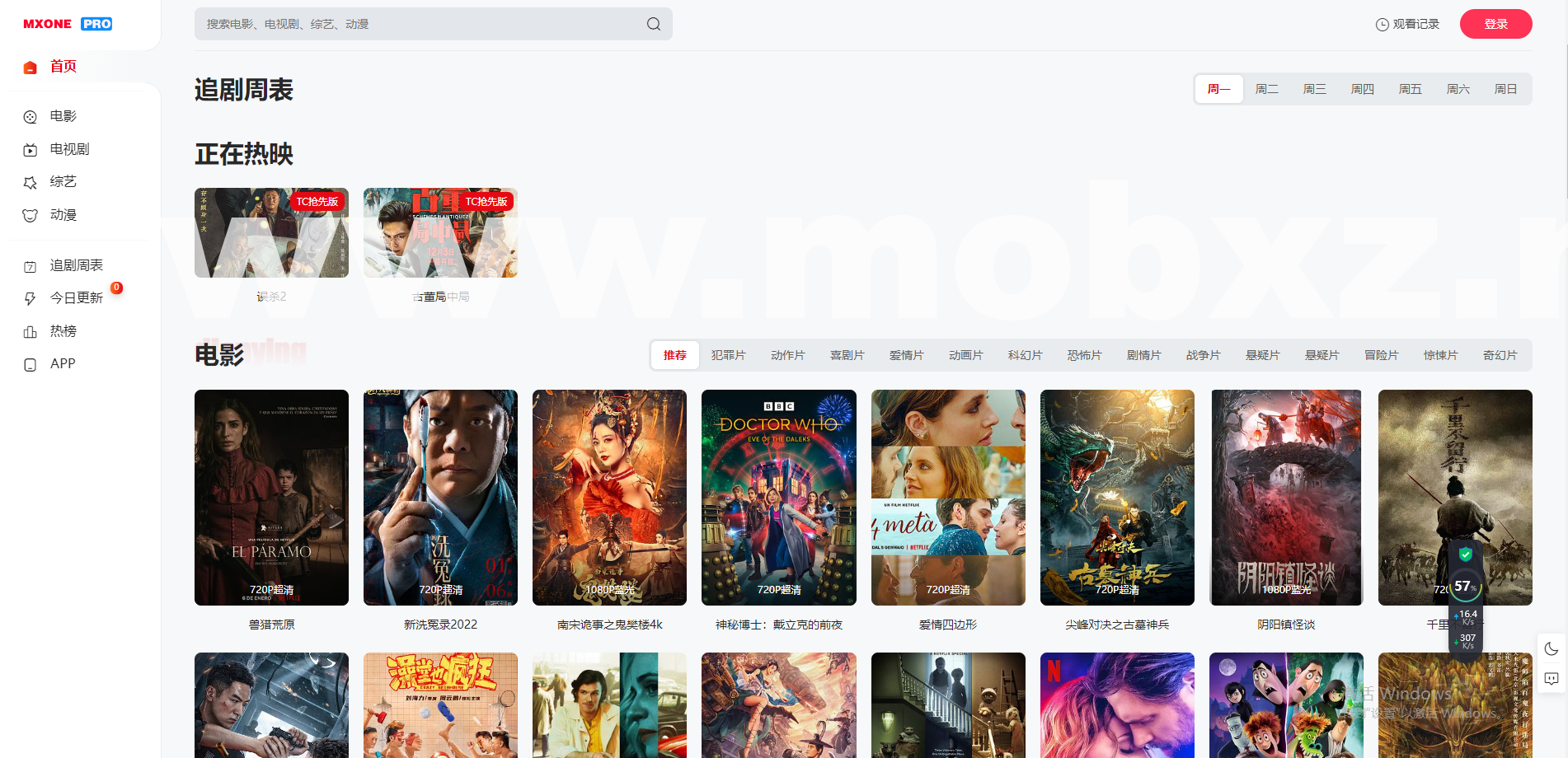This screenshot has height=758, width=1568.
Task: Open the 澡堂也疯狂 poster thumbnail
Action: click(x=440, y=705)
